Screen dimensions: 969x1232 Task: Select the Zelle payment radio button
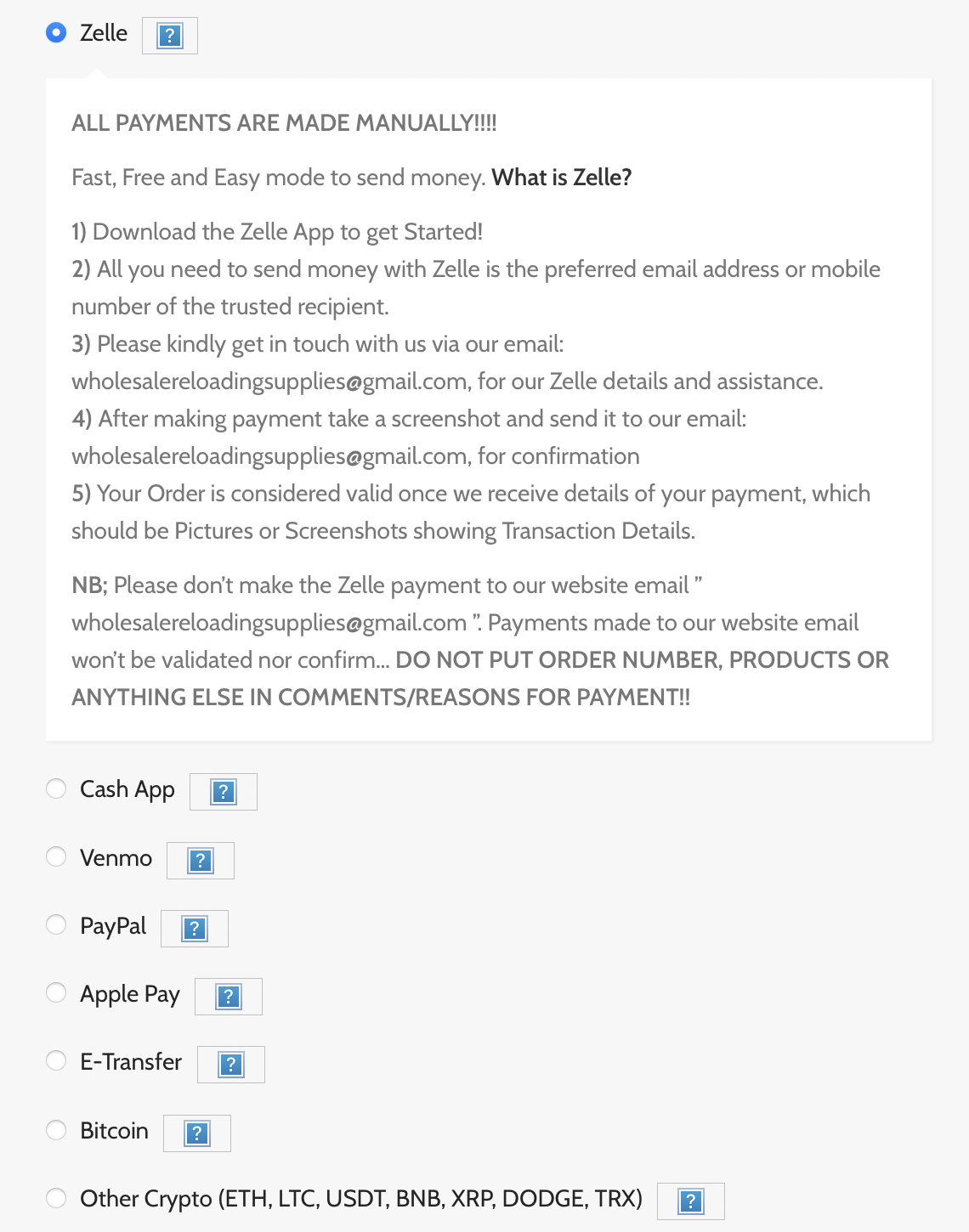56,32
